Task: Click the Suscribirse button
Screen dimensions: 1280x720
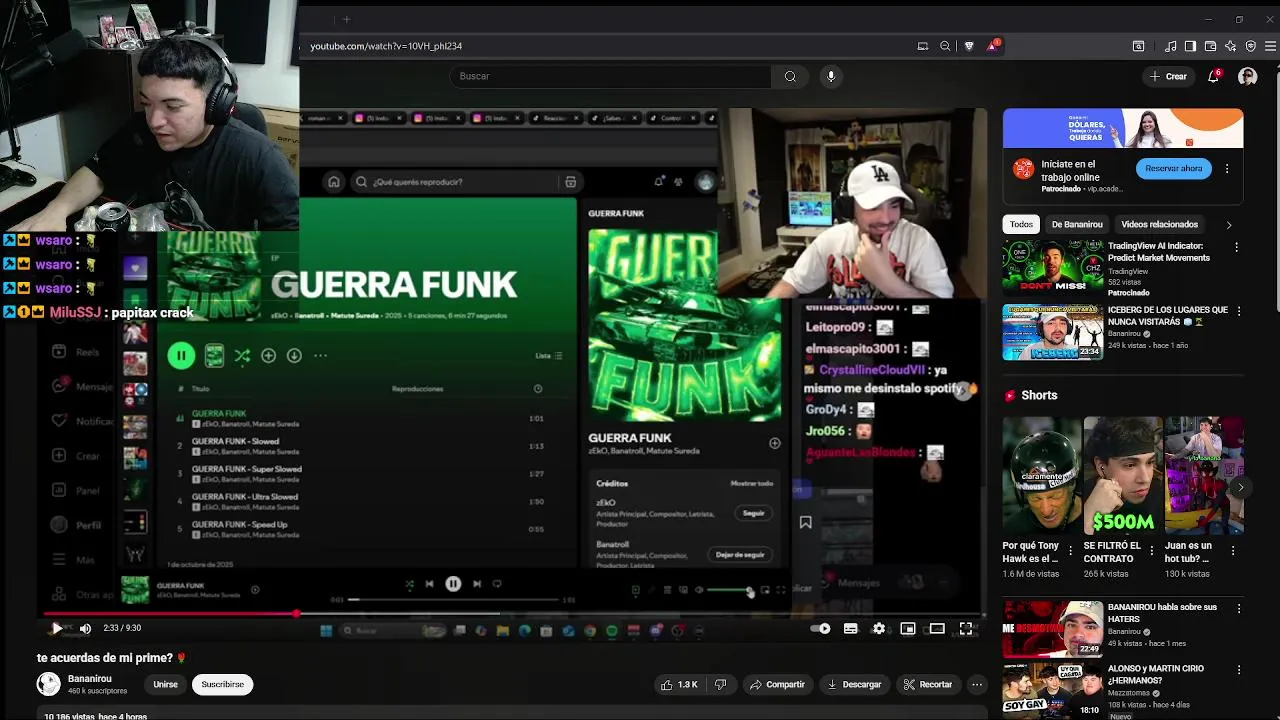Action: [x=222, y=684]
